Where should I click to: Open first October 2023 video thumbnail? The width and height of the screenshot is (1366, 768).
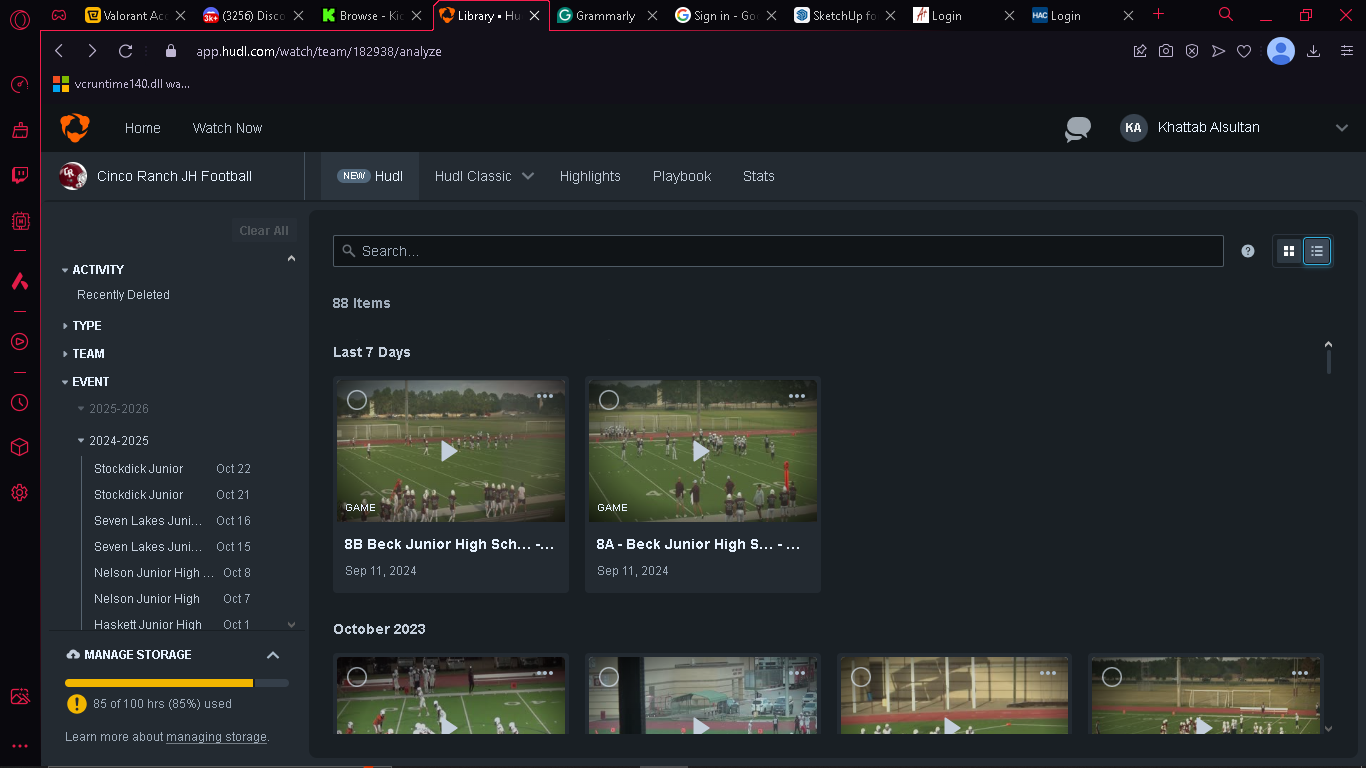[450, 696]
